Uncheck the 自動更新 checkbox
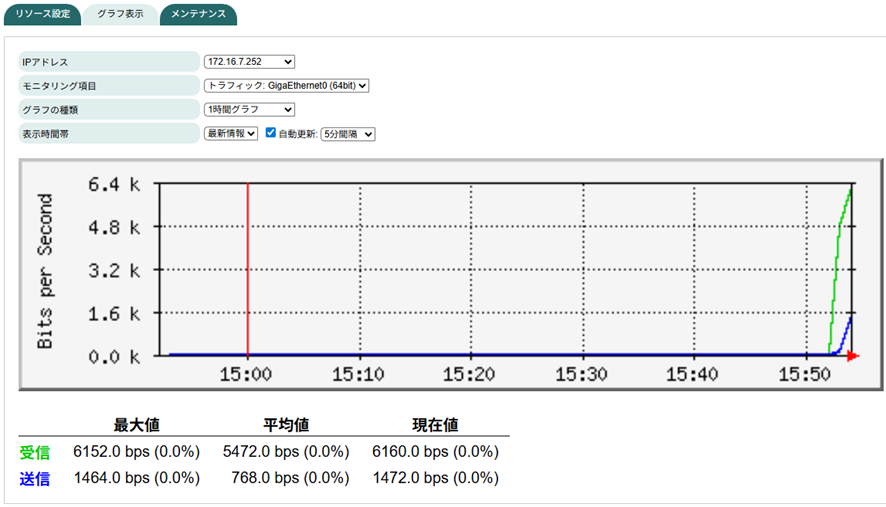The width and height of the screenshot is (886, 507). [270, 133]
